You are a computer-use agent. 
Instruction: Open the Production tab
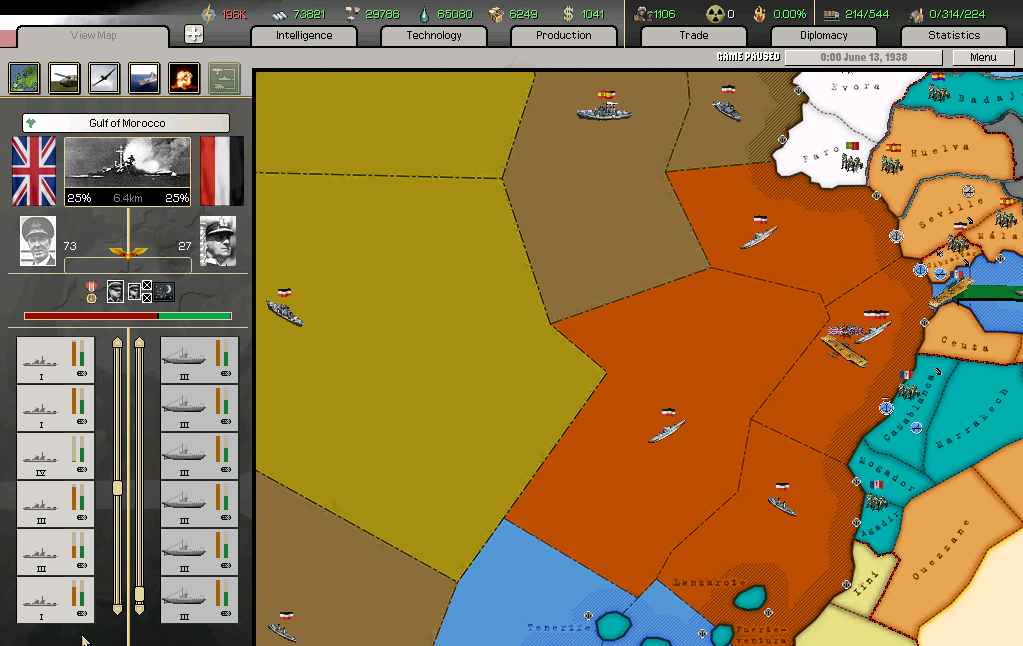564,35
